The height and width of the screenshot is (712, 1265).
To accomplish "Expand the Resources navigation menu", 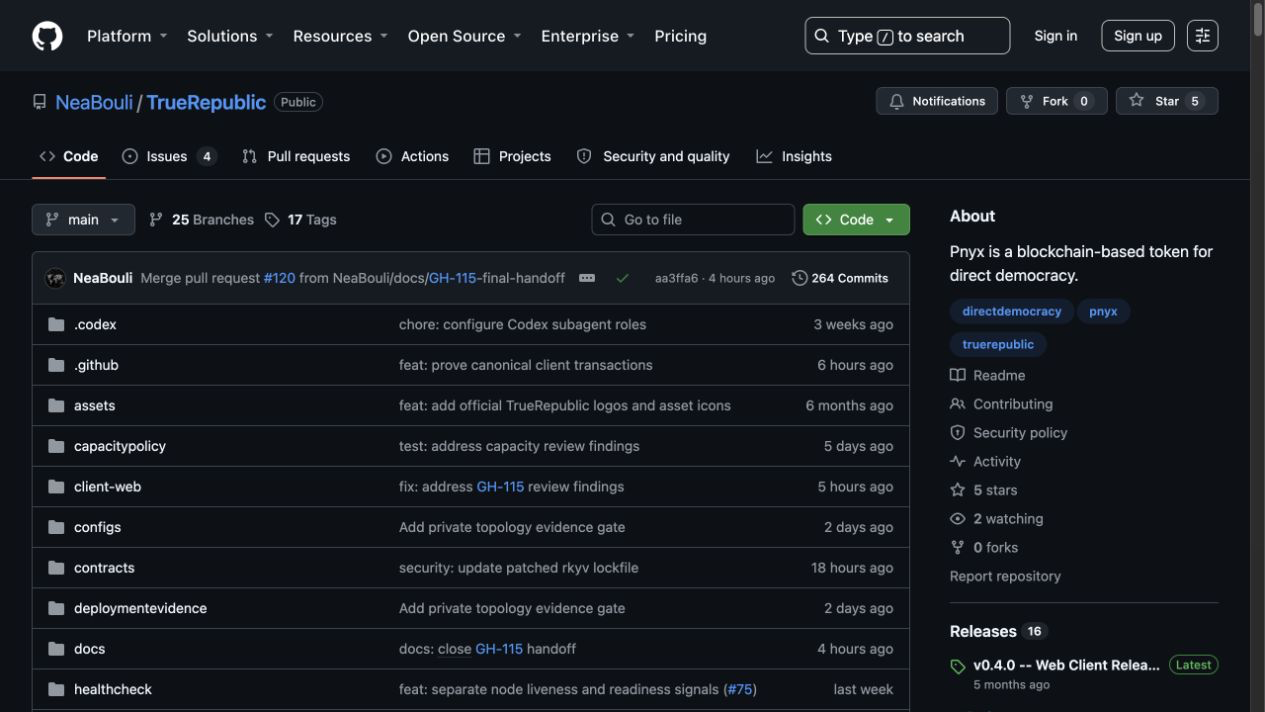I will pos(340,36).
